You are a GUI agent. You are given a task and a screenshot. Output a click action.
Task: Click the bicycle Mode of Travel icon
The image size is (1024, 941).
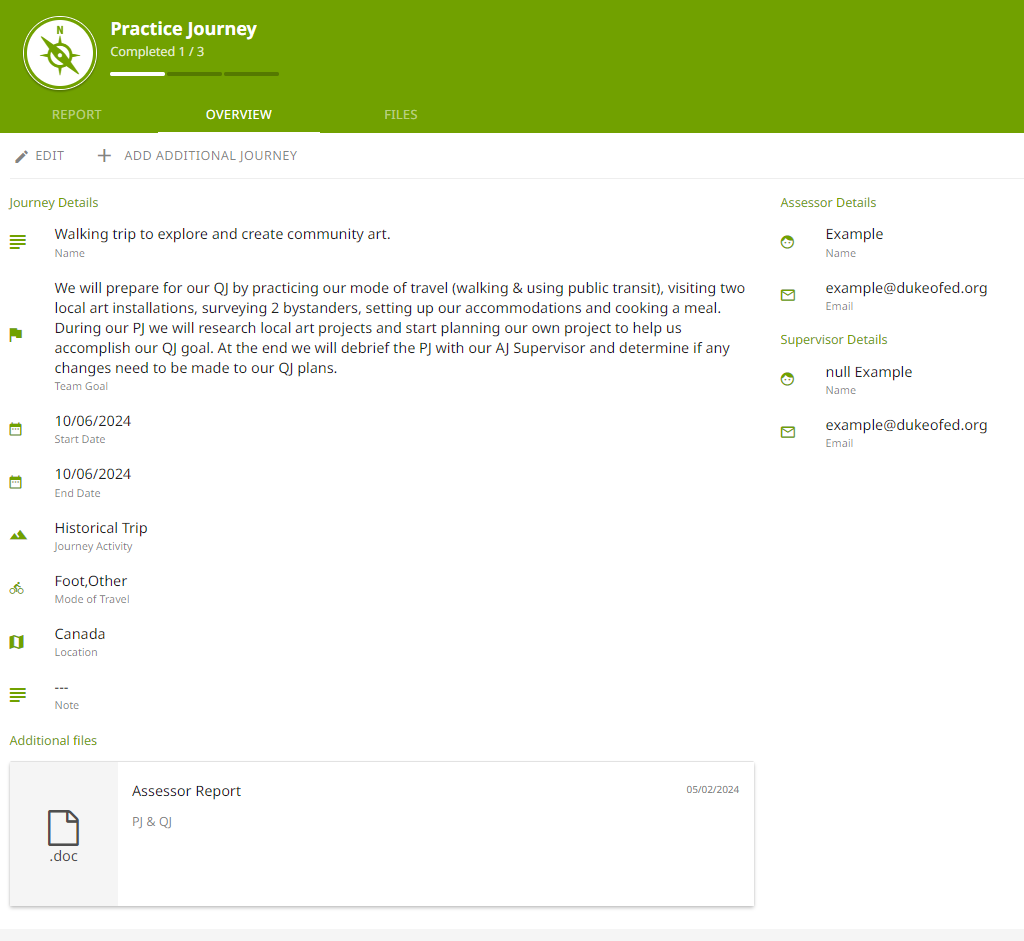point(16,588)
